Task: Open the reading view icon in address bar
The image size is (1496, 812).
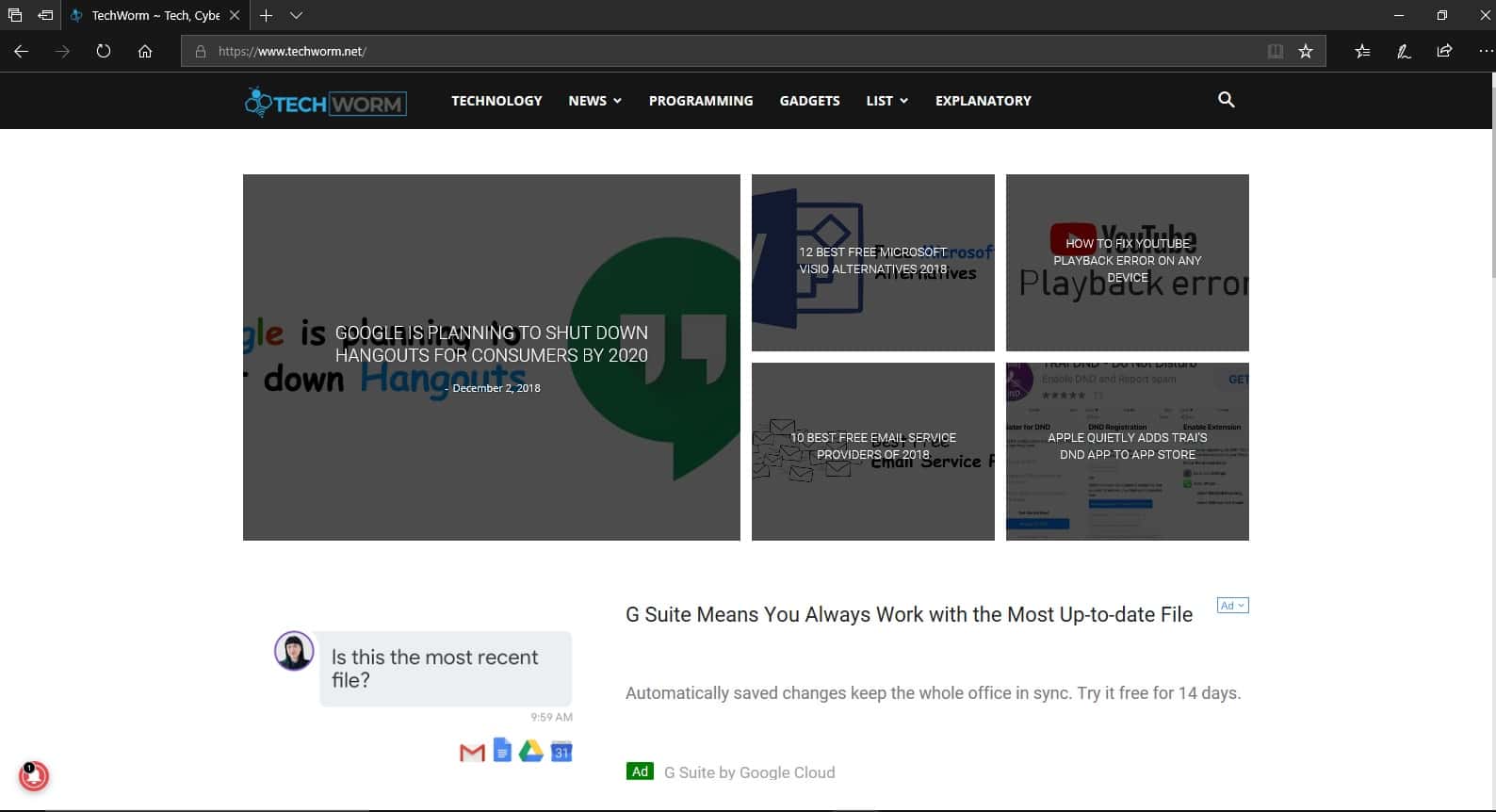Action: [x=1275, y=52]
